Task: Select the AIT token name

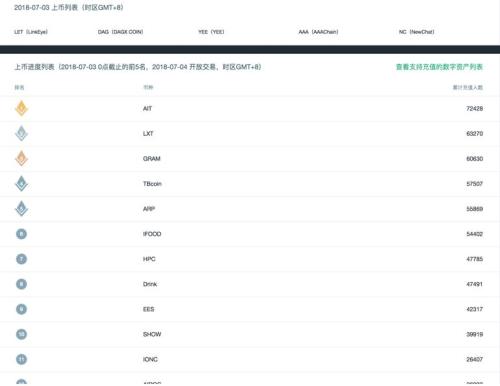Action: pos(147,108)
